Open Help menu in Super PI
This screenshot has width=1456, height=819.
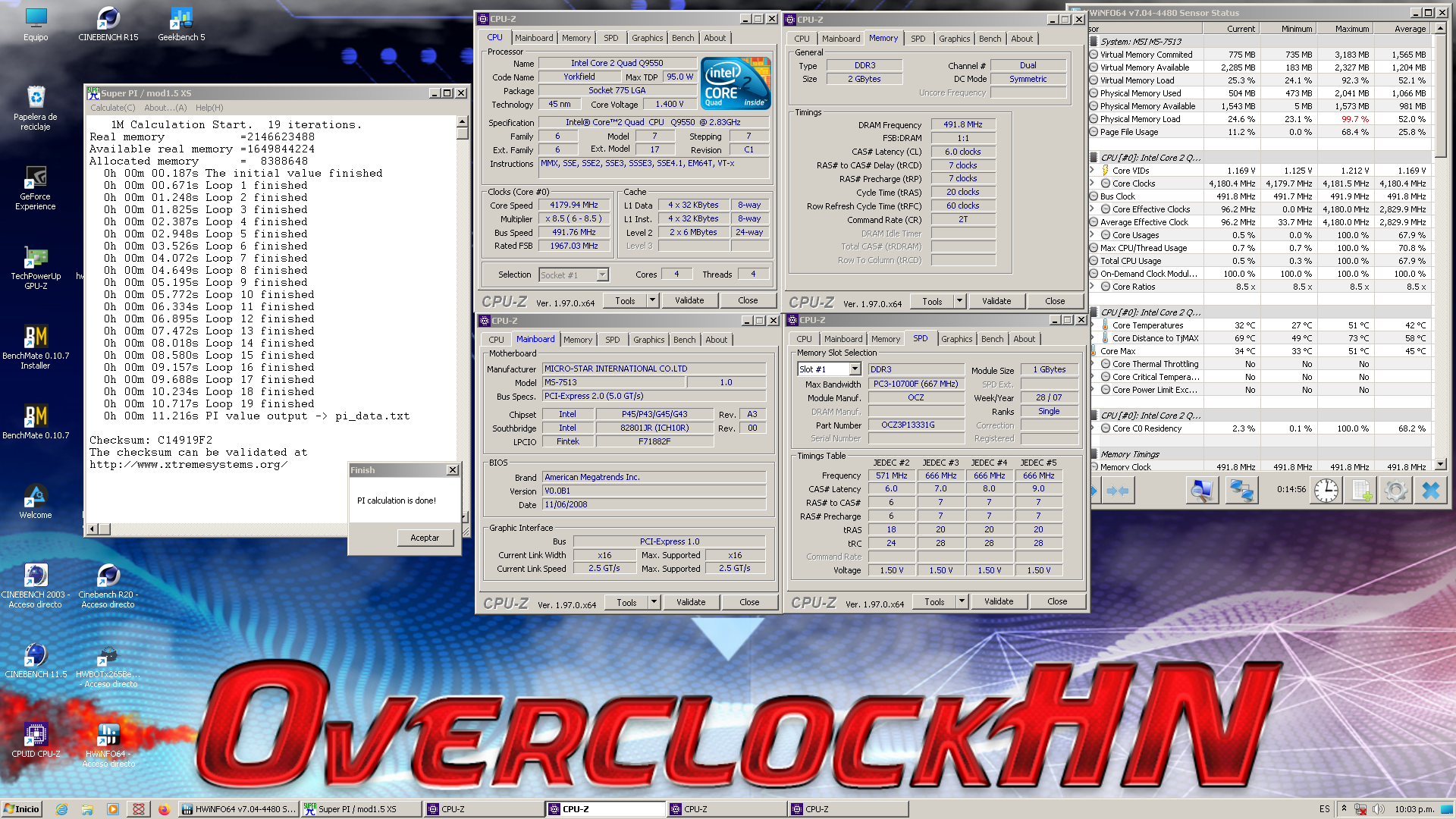click(x=209, y=108)
